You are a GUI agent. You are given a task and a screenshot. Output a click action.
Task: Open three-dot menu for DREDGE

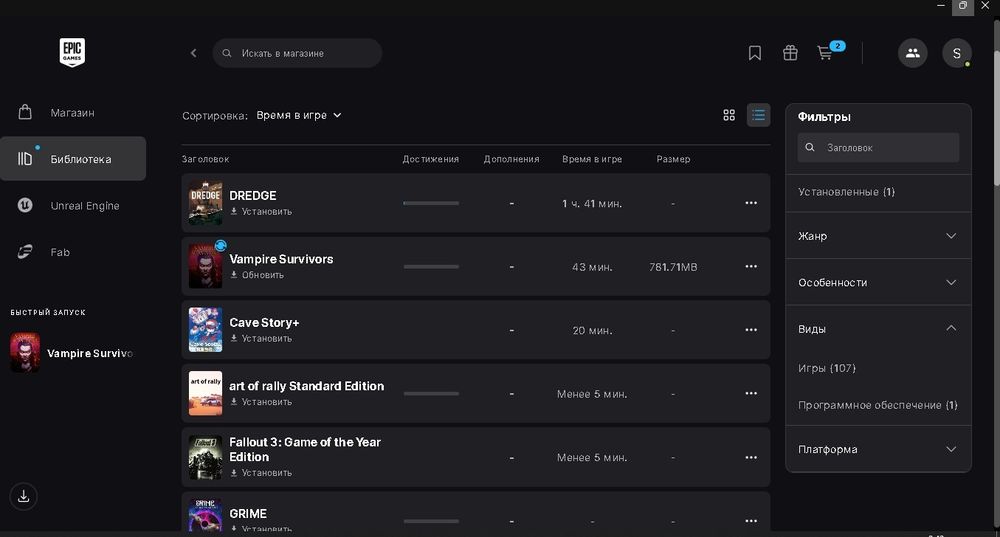pos(751,203)
